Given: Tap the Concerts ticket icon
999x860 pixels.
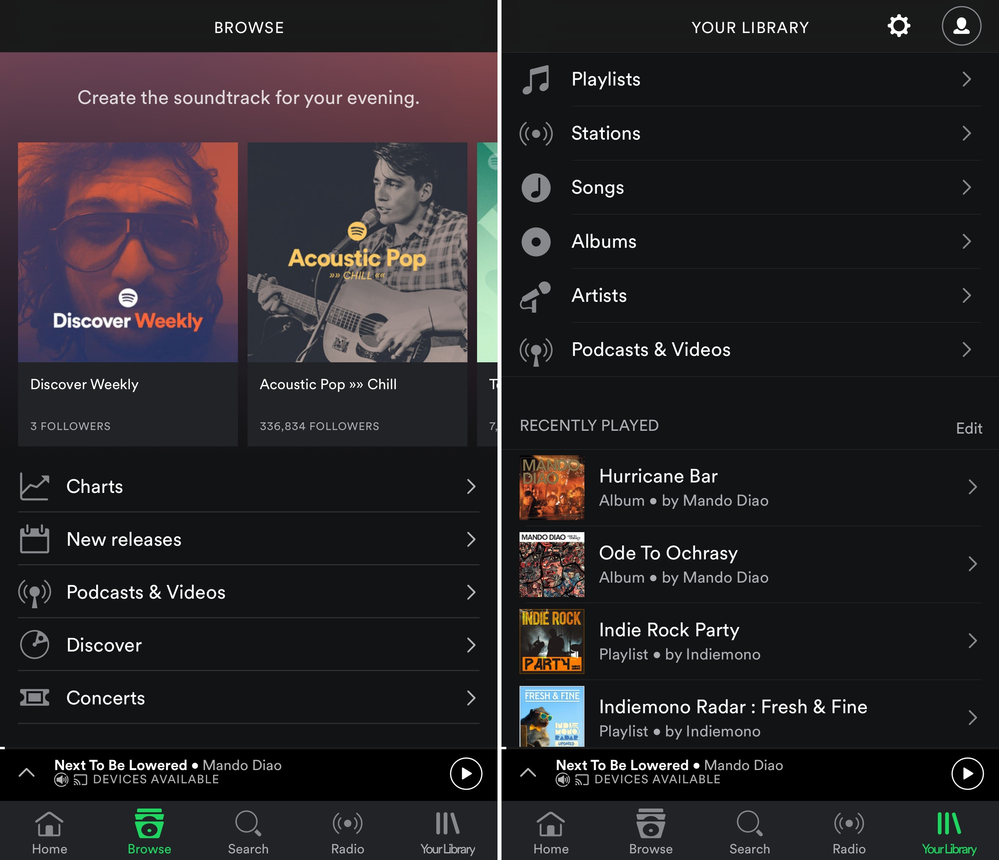Looking at the screenshot, I should 34,698.
